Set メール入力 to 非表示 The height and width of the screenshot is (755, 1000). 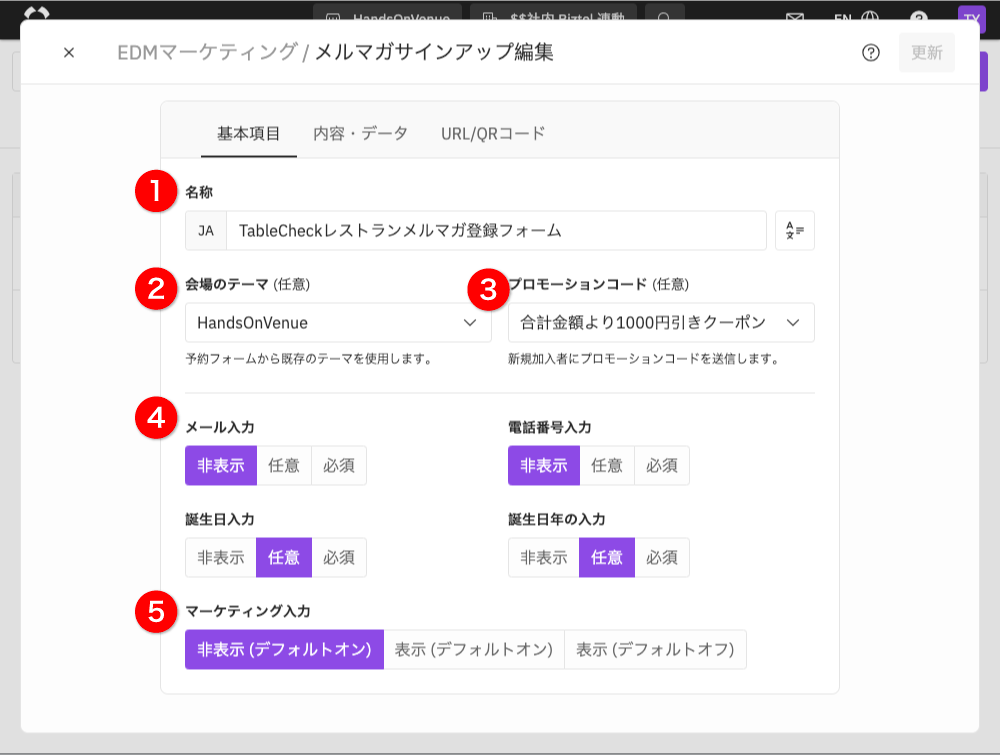[x=221, y=465]
